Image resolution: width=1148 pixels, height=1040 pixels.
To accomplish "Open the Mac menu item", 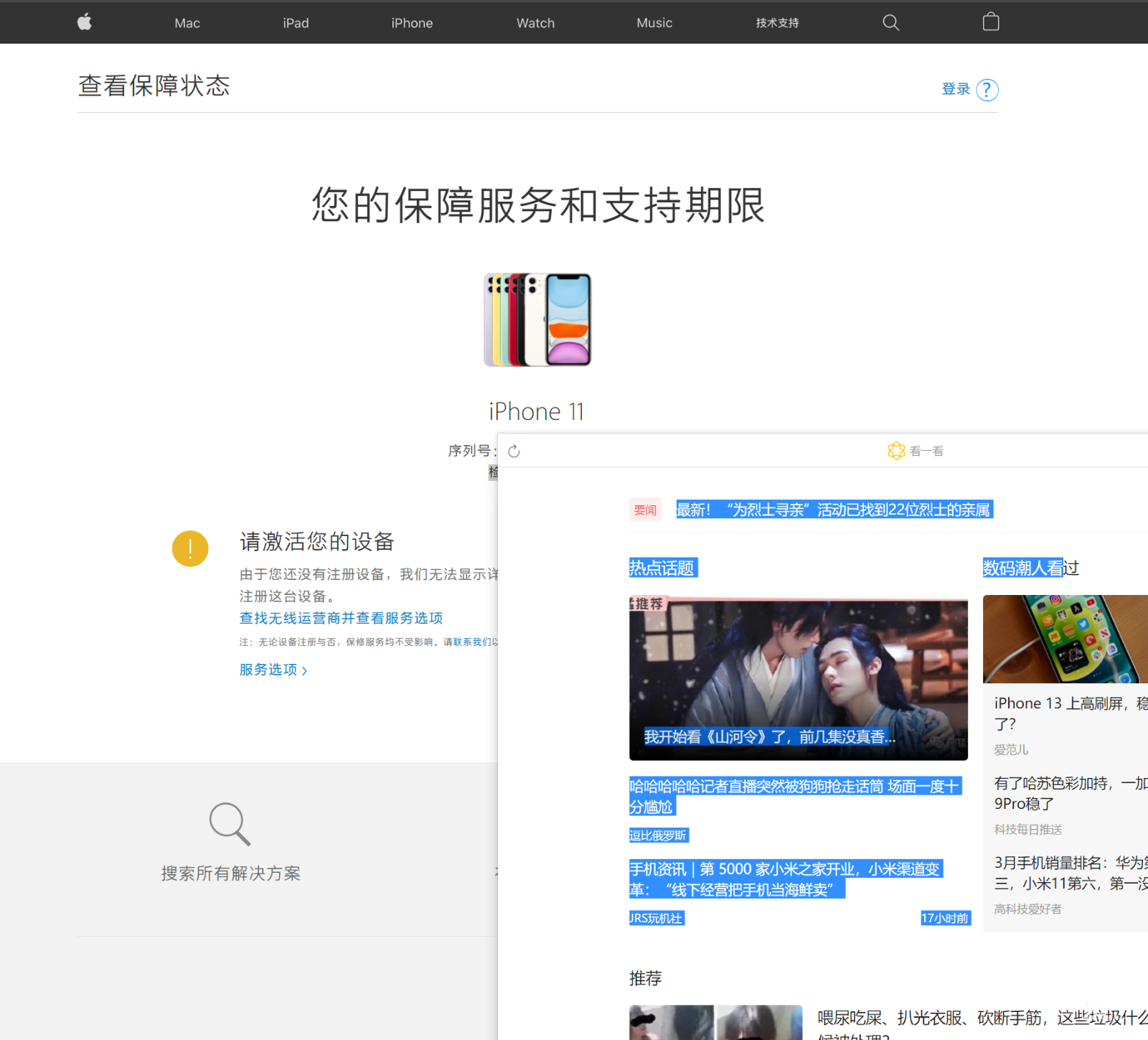I will point(187,23).
